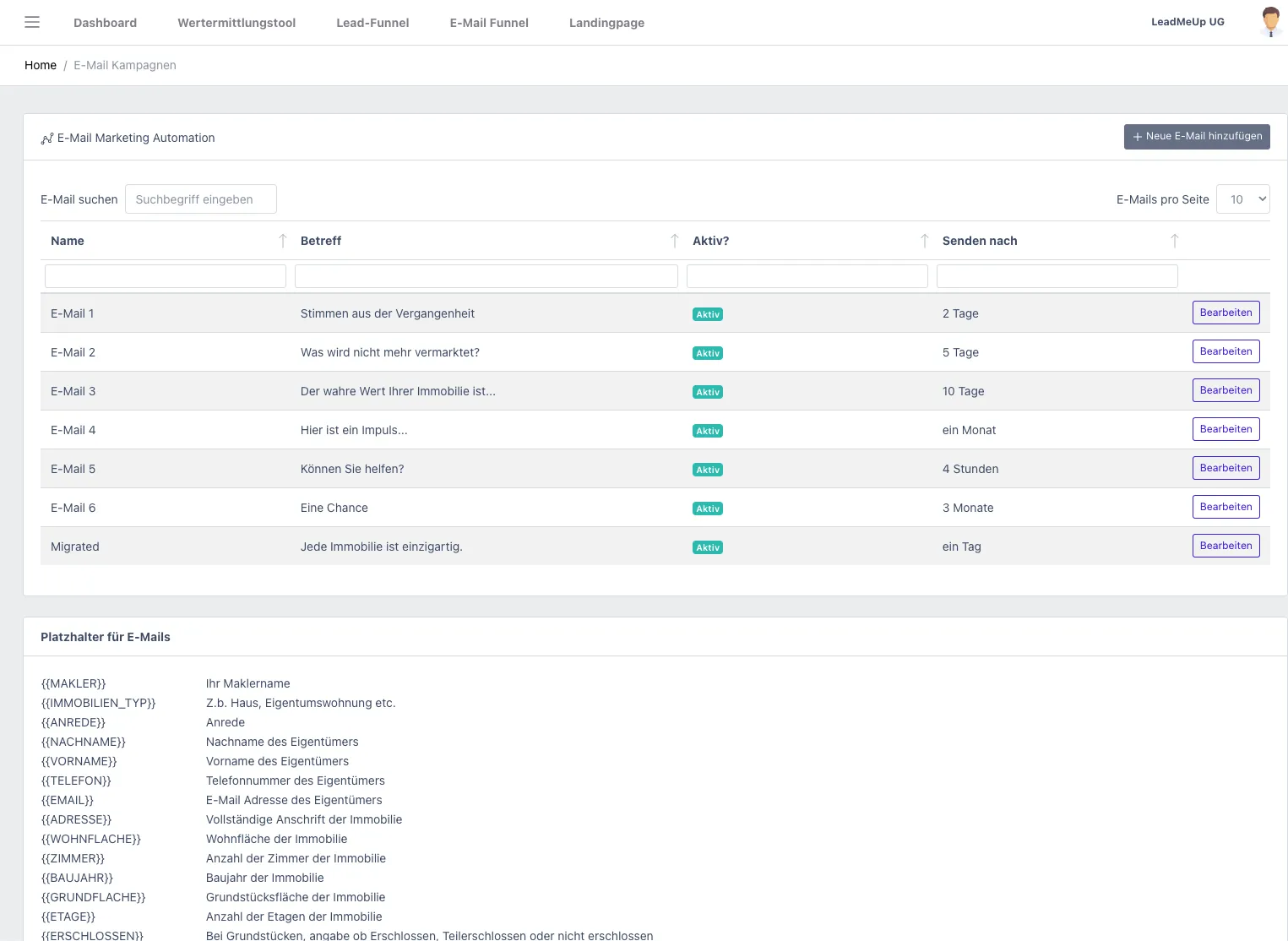Click the user avatar icon
1288x941 pixels.
[1270, 21]
